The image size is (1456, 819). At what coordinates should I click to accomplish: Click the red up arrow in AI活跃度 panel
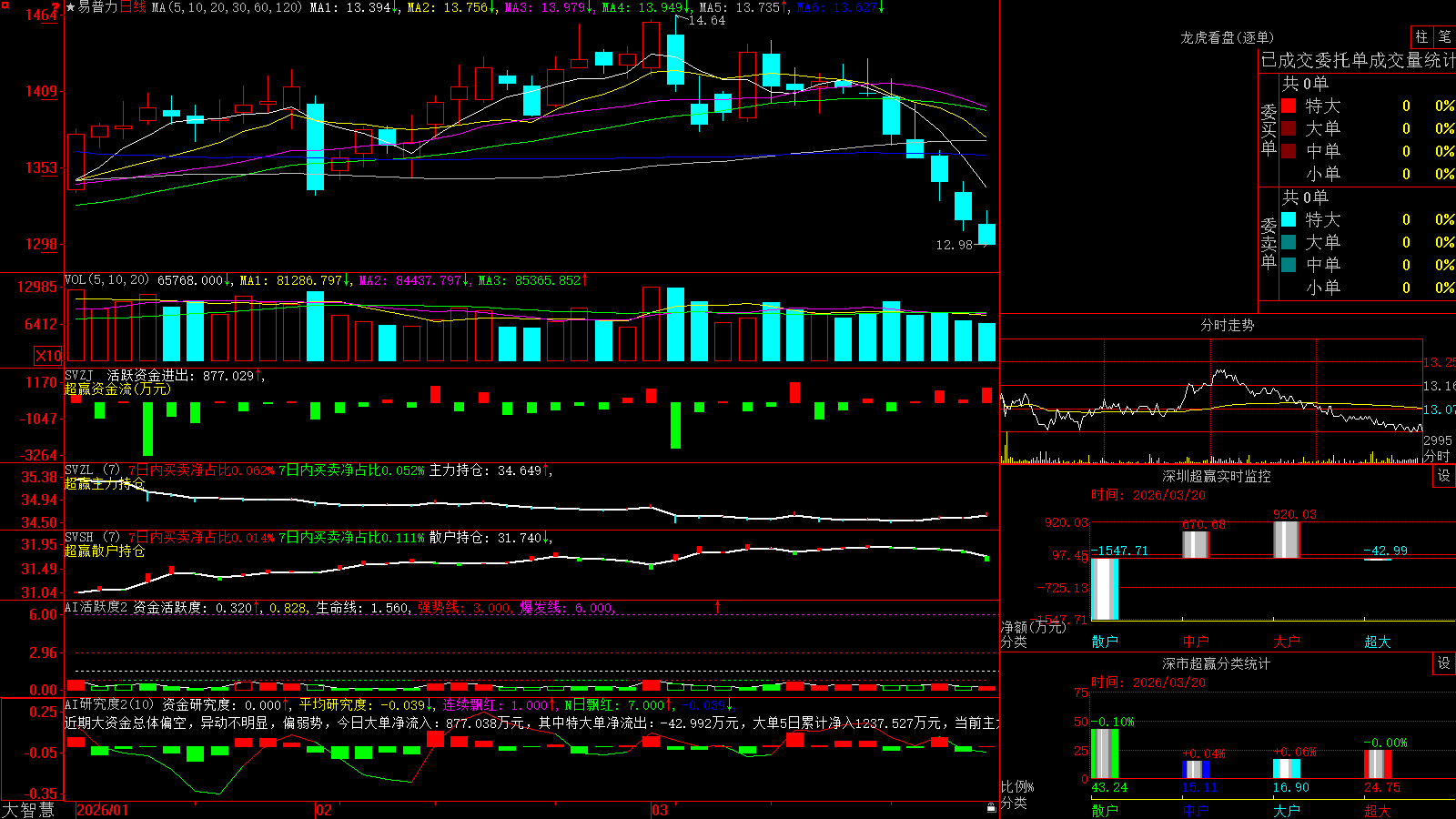[718, 606]
